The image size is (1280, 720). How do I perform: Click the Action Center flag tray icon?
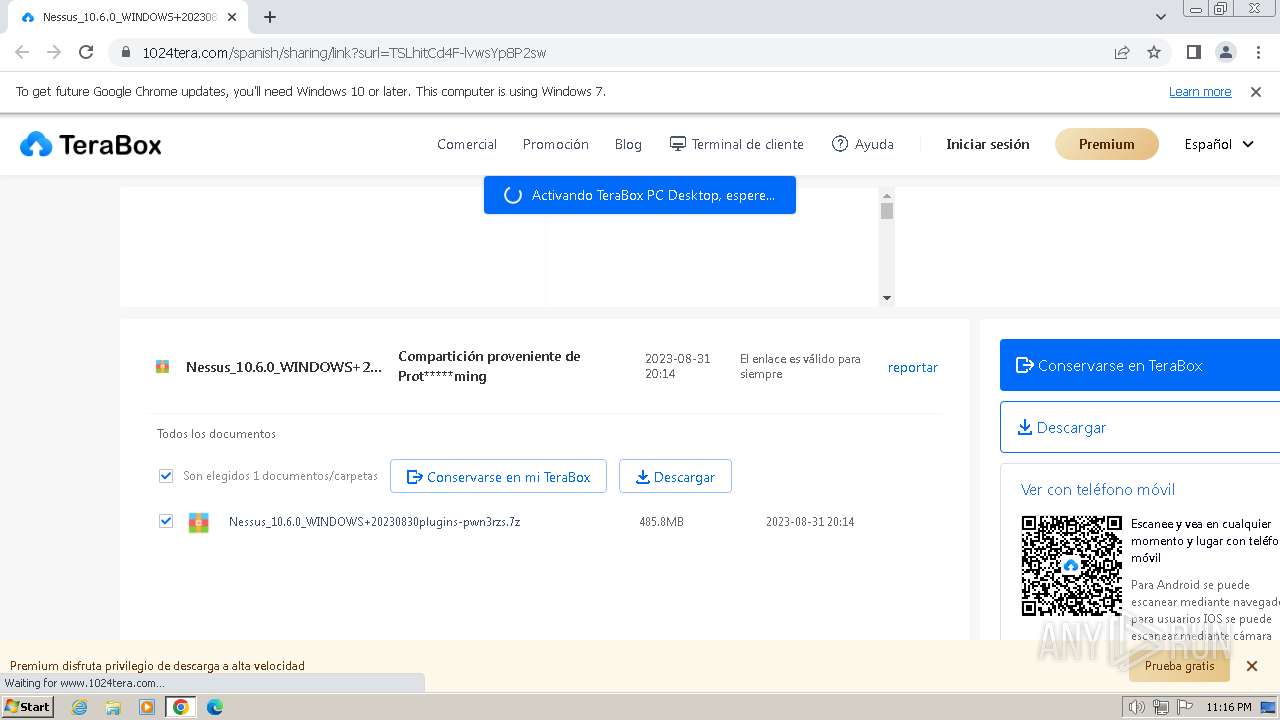(1185, 707)
